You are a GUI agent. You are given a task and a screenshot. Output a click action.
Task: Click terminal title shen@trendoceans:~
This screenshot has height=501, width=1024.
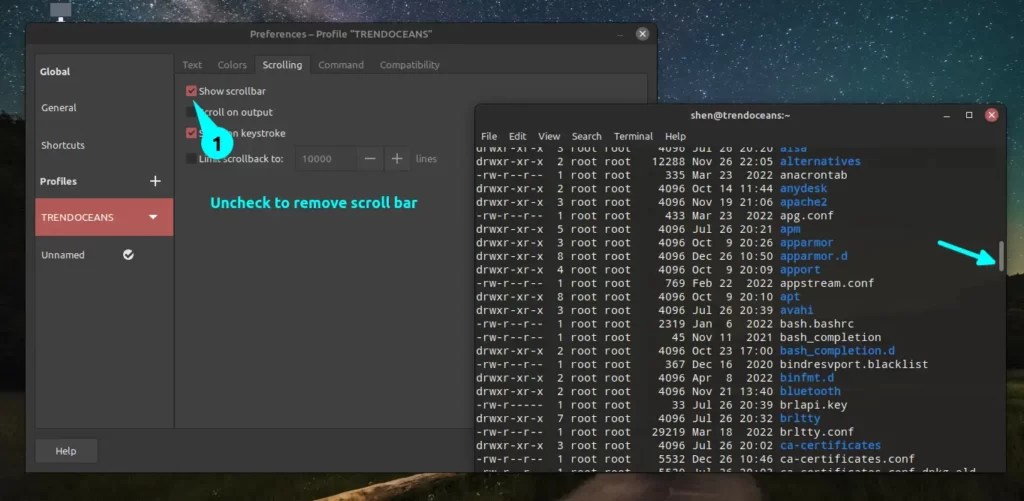pos(740,116)
